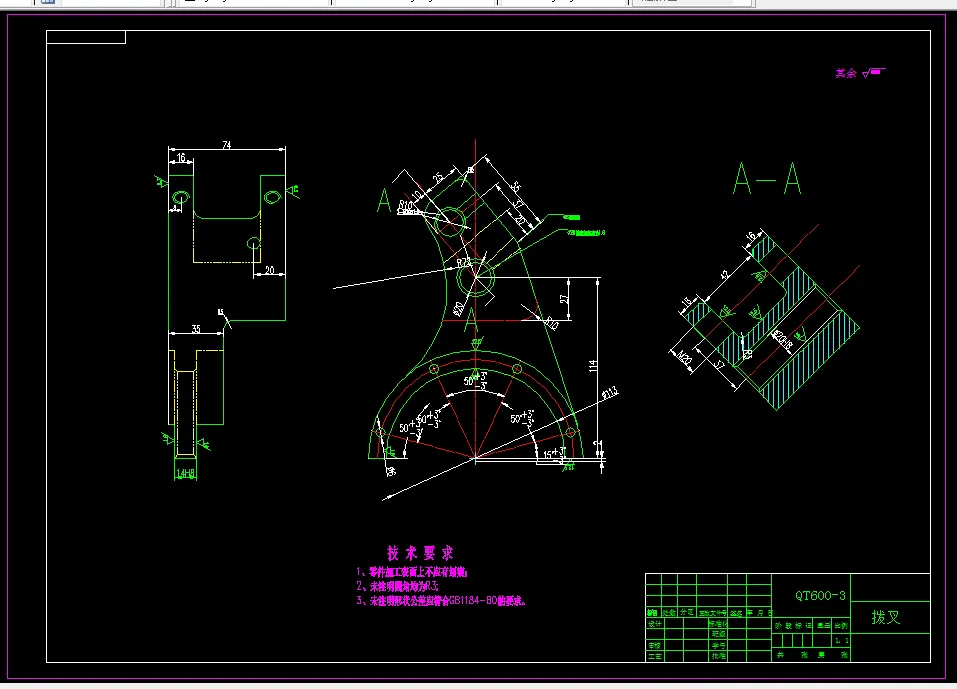Image resolution: width=957 pixels, height=689 pixels.
Task: Click the Ø113 diameter label
Action: tap(610, 393)
